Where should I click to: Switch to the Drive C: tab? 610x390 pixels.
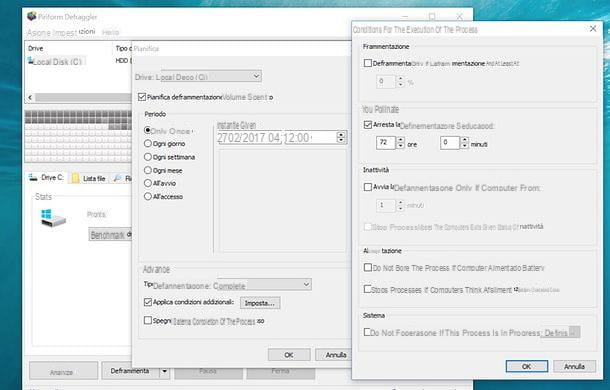(x=47, y=177)
